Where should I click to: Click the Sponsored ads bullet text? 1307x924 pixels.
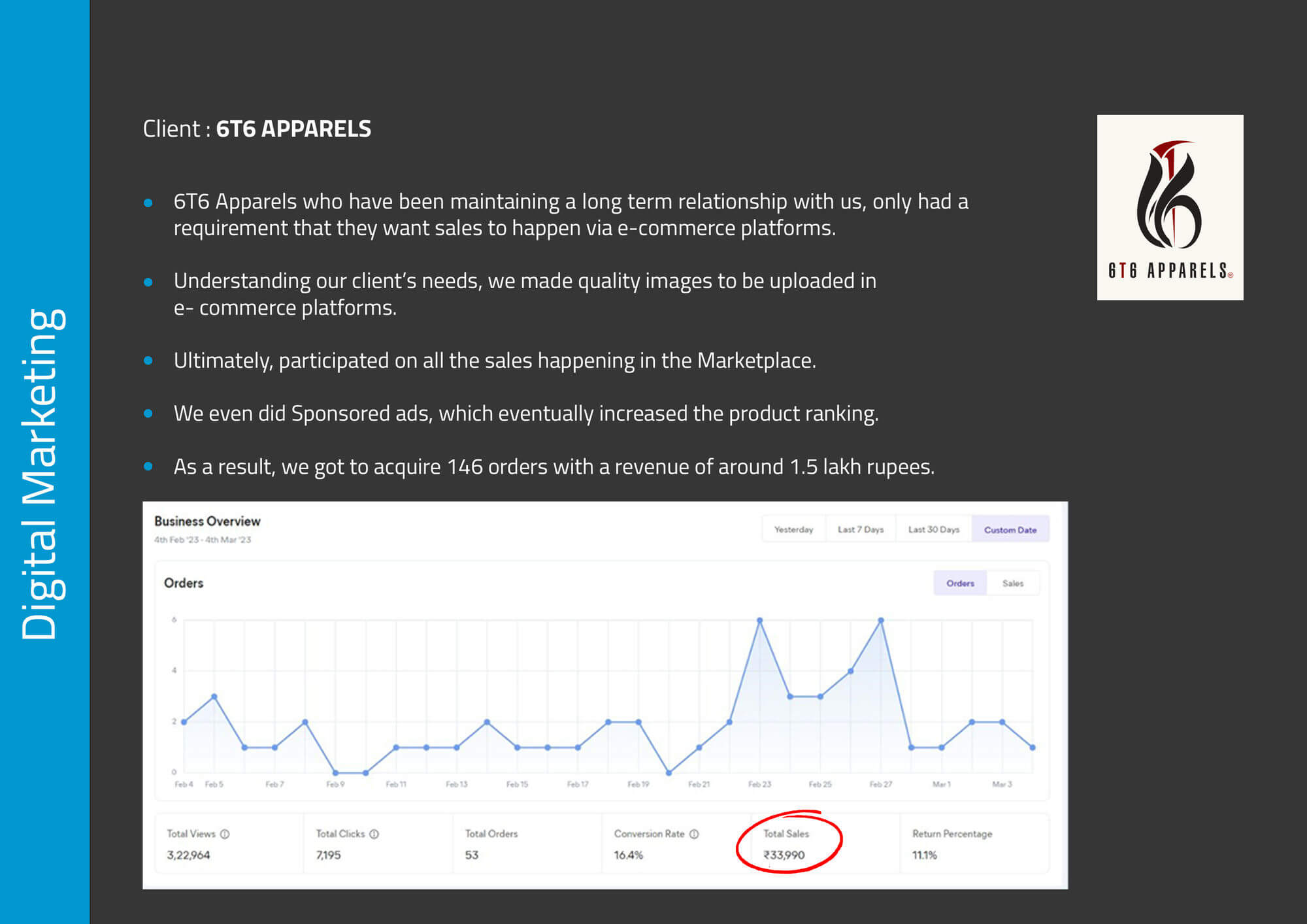click(526, 414)
